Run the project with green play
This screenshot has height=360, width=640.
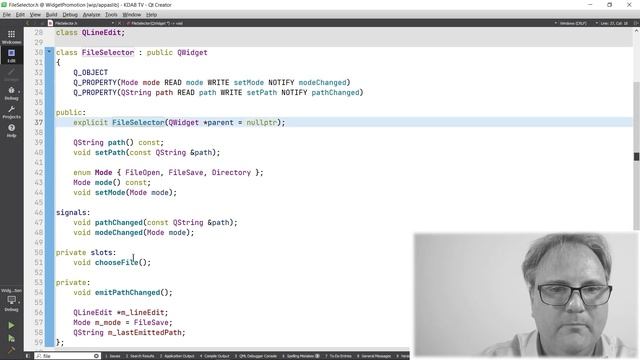coord(11,325)
